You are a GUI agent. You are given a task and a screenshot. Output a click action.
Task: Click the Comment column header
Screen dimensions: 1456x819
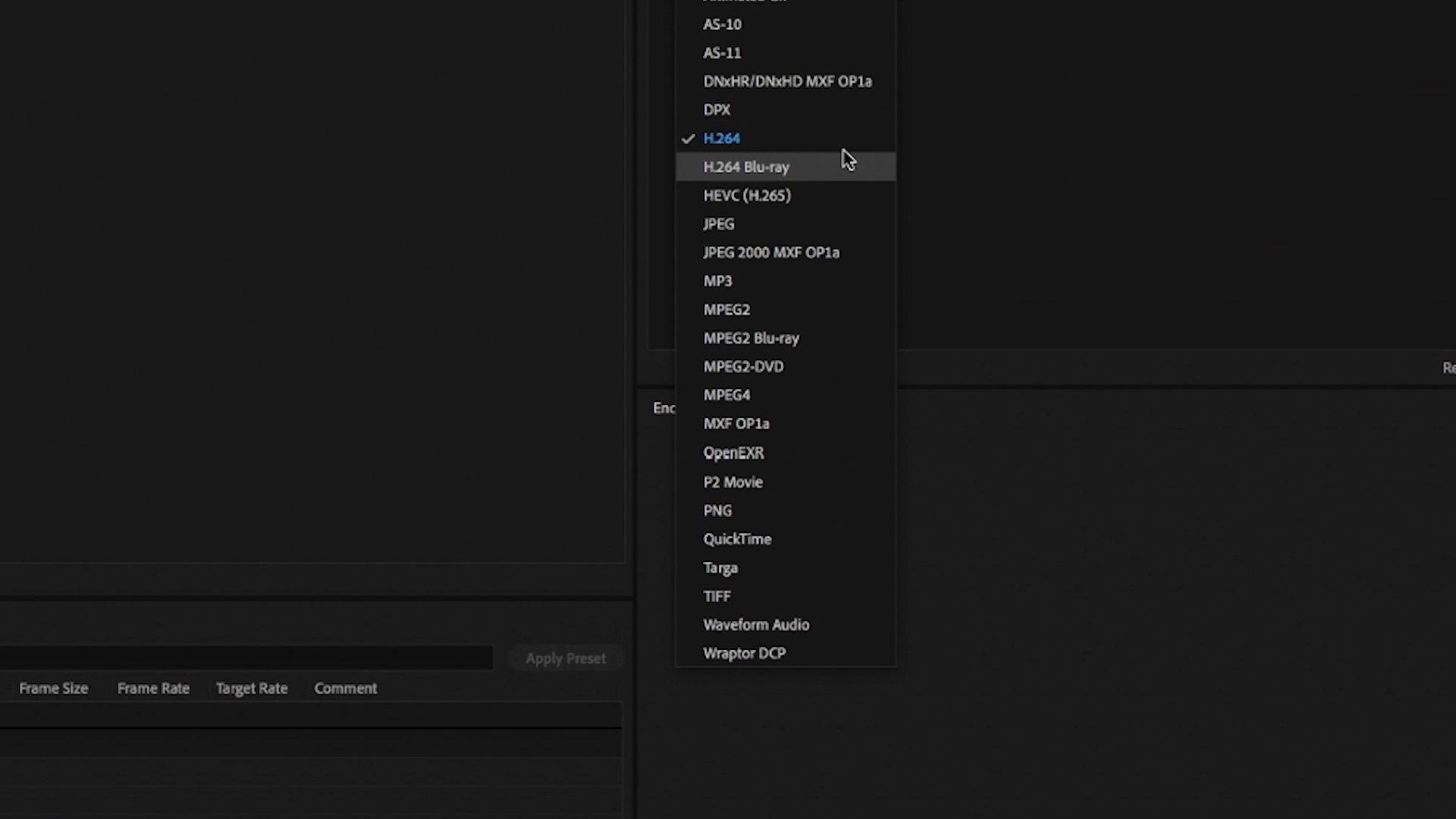point(346,689)
